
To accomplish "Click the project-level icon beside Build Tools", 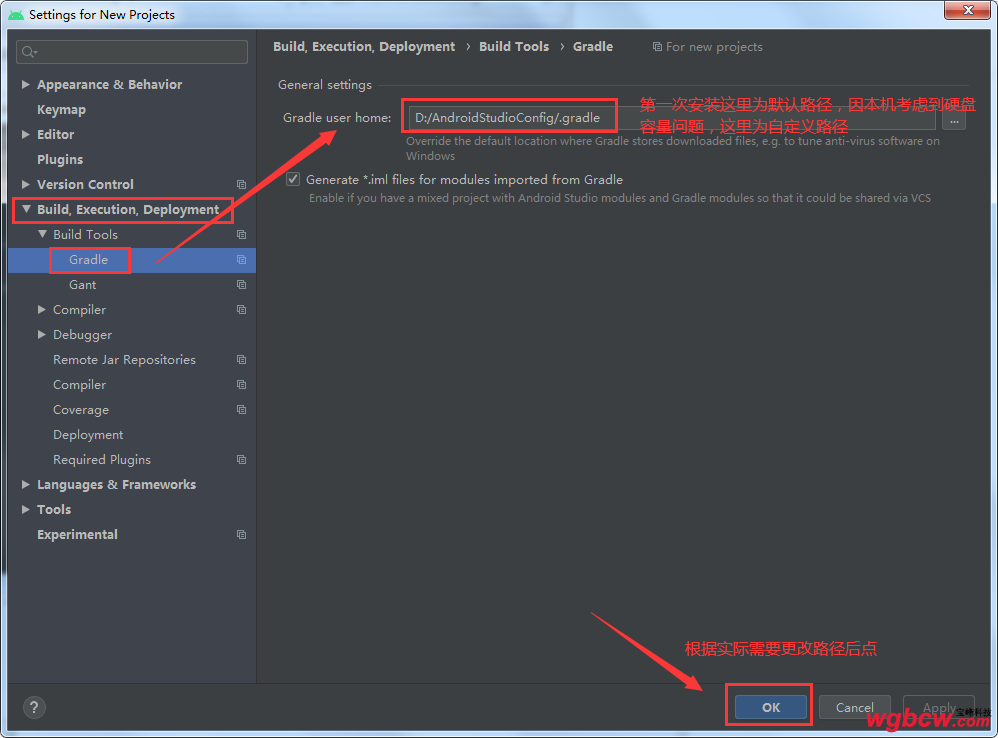I will (x=241, y=235).
